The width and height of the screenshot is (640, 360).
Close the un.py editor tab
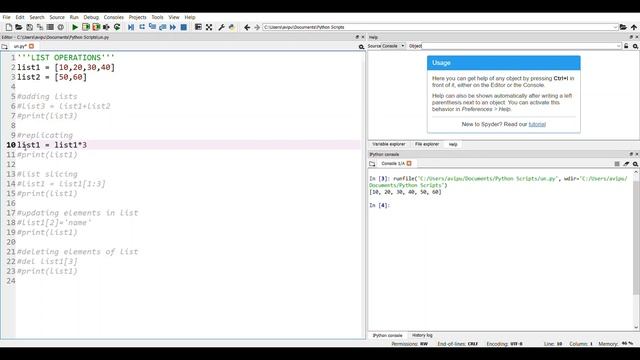pos(31,46)
